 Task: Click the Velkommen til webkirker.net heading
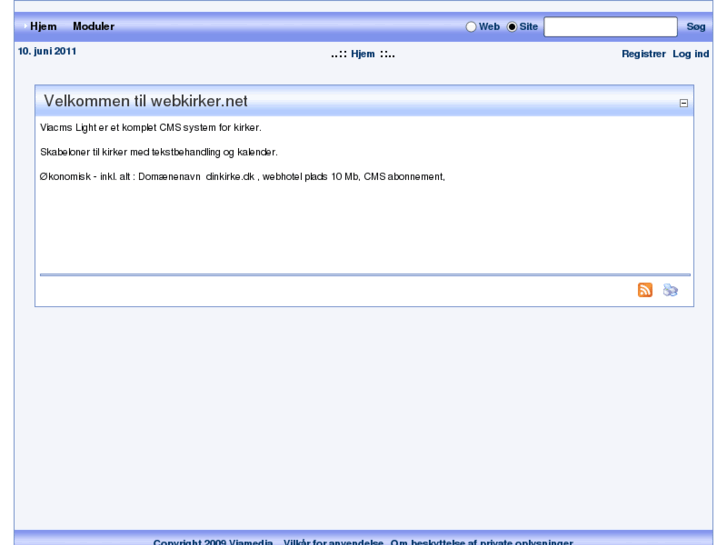(146, 101)
